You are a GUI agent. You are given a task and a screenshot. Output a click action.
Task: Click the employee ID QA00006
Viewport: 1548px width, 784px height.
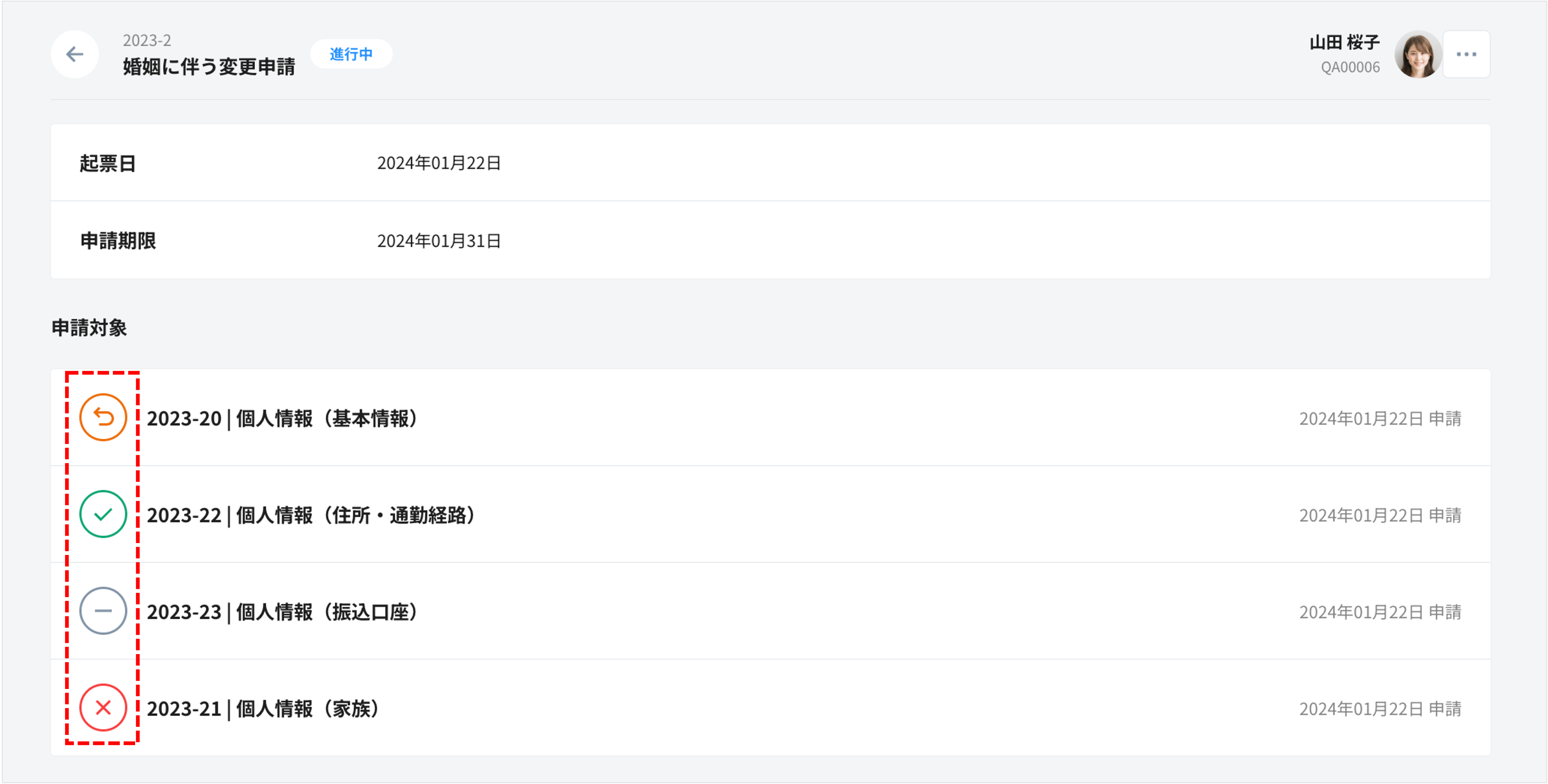(1350, 67)
